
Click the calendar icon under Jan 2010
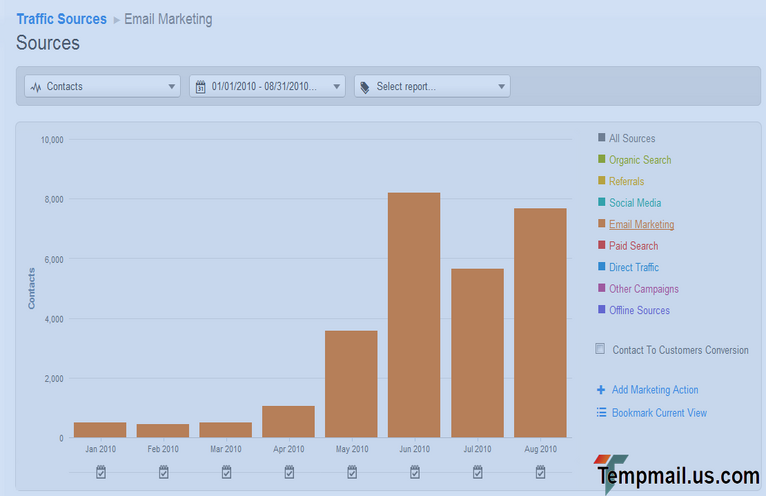(x=101, y=471)
